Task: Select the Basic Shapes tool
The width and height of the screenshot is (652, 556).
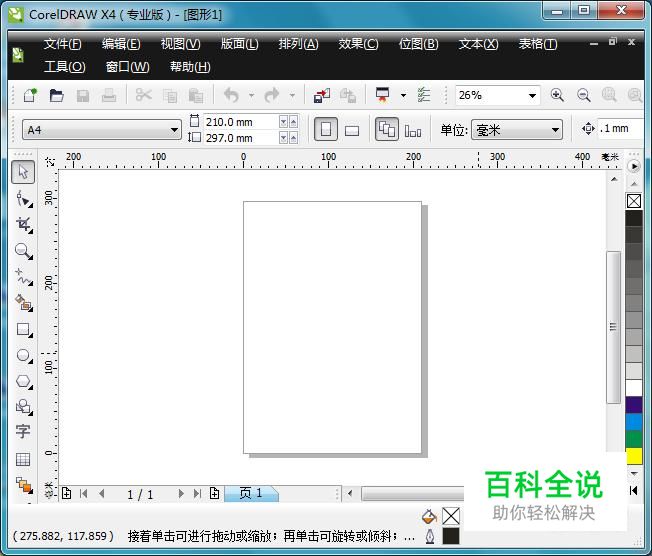Action: (24, 407)
